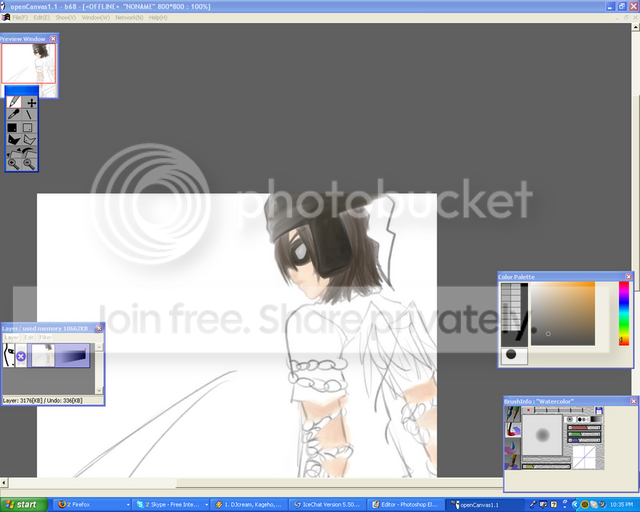Screen dimensions: 640x512
Task: Click the zoom in magnifier tool
Action: (13, 164)
